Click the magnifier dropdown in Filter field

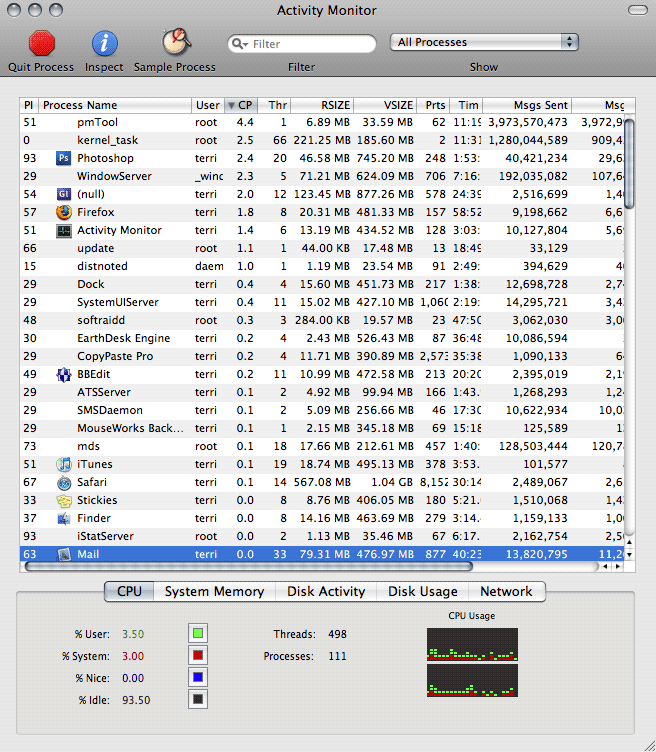[240, 44]
